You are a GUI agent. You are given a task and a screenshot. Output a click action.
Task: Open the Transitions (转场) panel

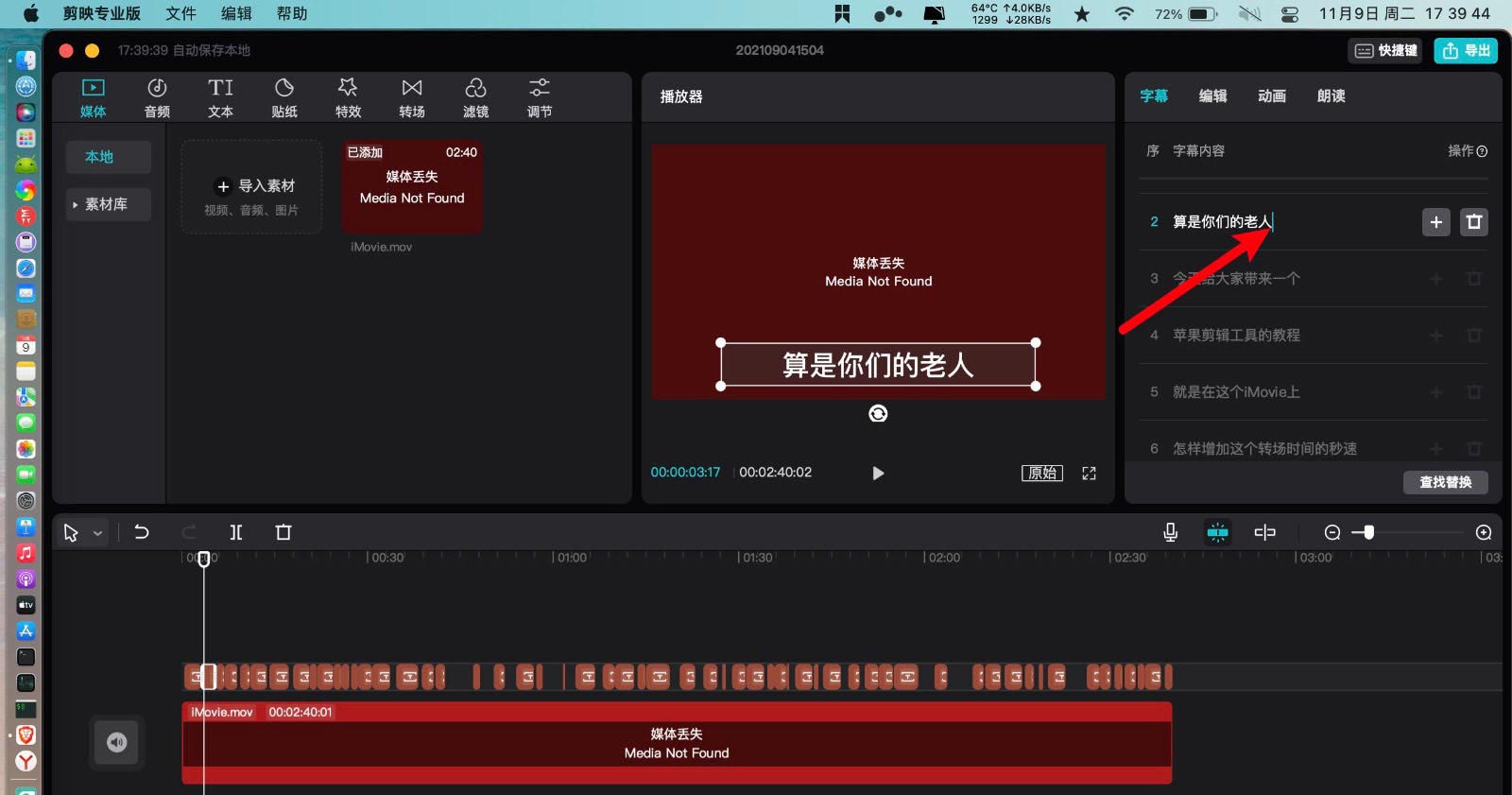(x=412, y=97)
